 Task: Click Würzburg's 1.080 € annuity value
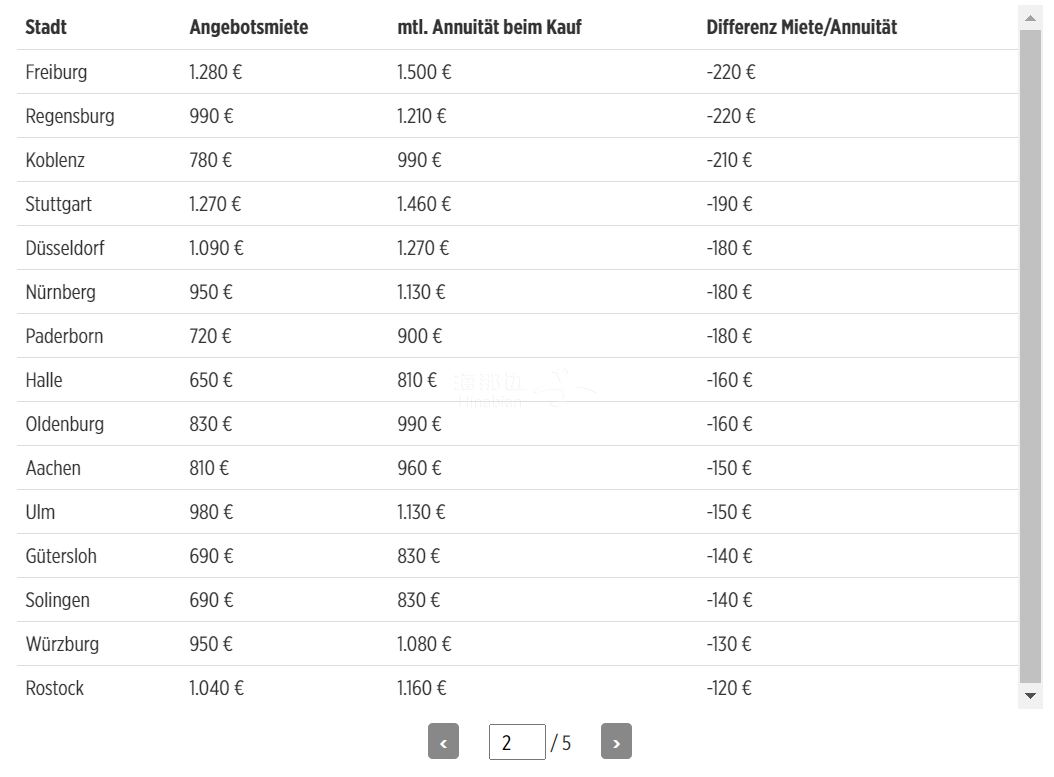pos(424,644)
